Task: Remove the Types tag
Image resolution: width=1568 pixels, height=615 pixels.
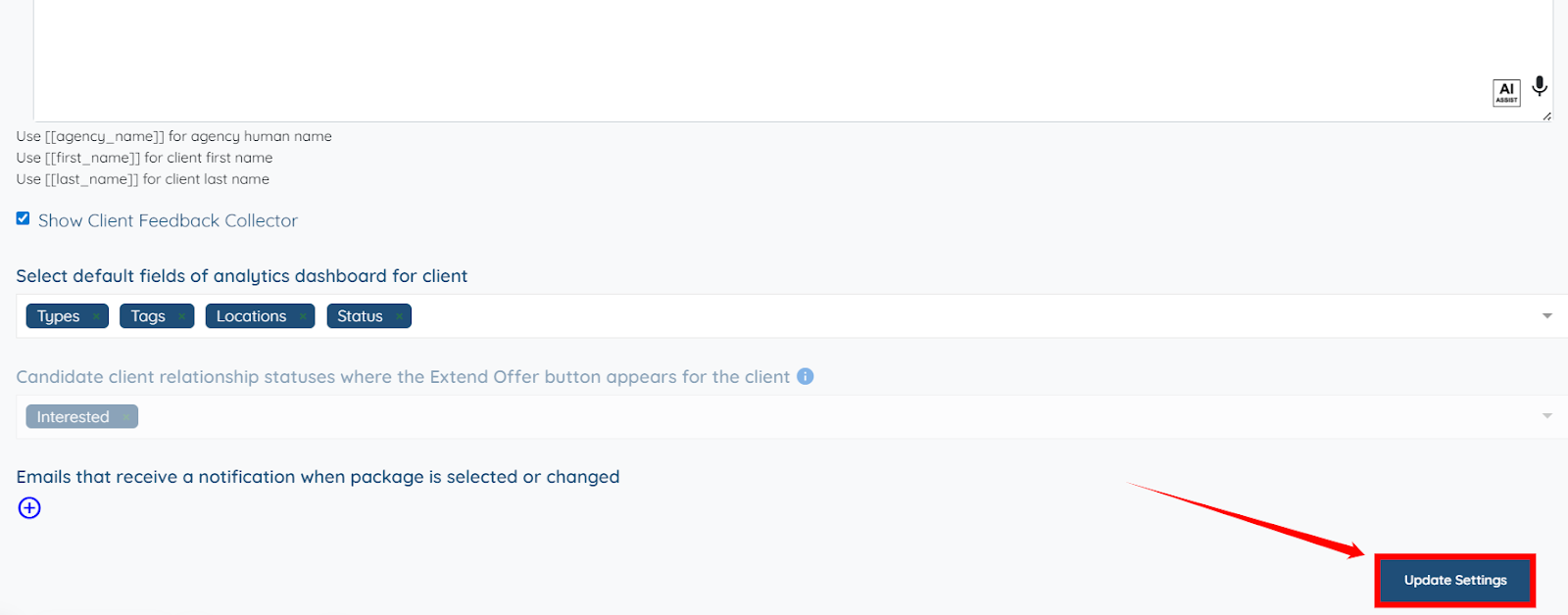Action: 96,316
